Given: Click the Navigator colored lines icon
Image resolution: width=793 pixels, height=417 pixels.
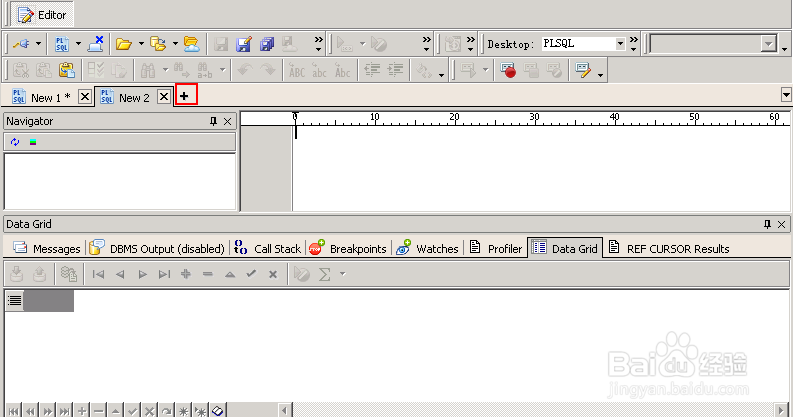Looking at the screenshot, I should tap(33, 142).
